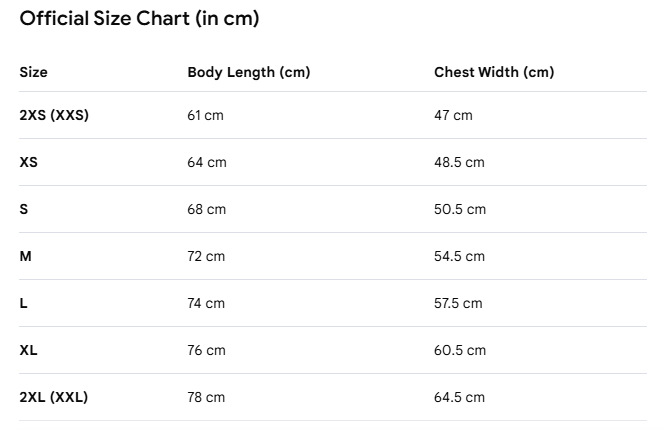Screen dimensions: 665x430
Task: Select the 50.5 cm chest width cell
Action: (x=460, y=209)
